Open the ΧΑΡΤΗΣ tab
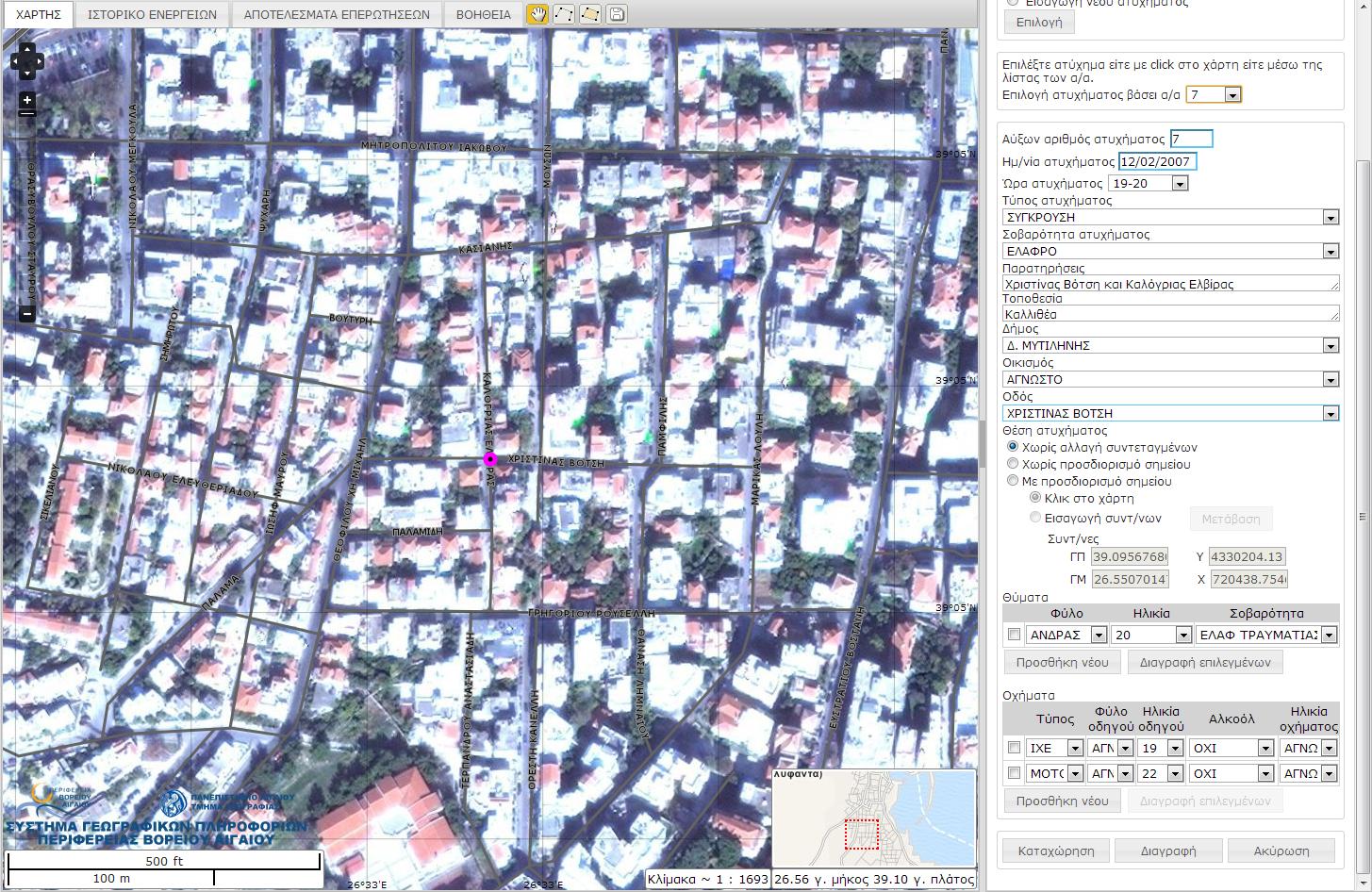This screenshot has height=892, width=1372. [x=39, y=14]
